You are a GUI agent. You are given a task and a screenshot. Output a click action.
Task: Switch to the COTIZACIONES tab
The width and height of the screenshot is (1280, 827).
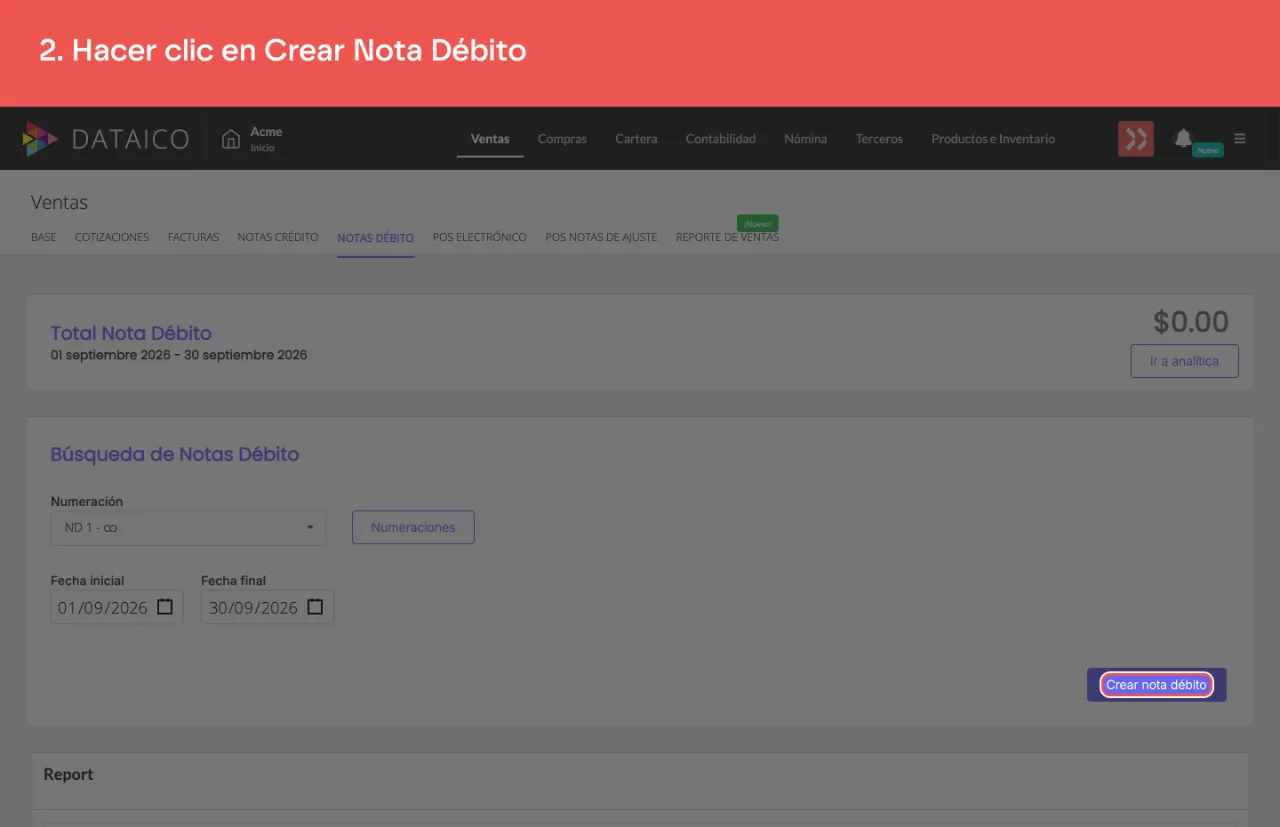[112, 238]
